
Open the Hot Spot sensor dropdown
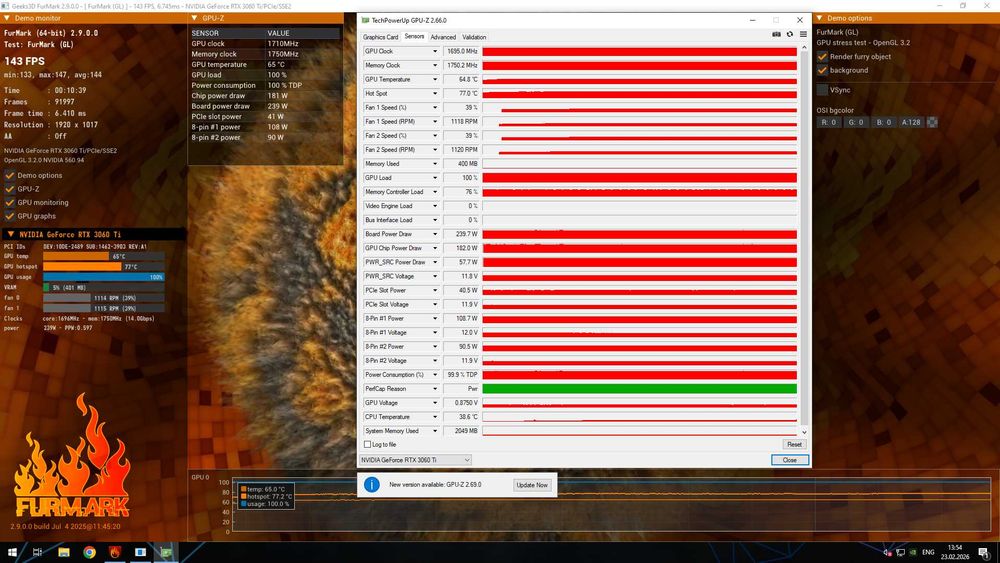coord(435,93)
